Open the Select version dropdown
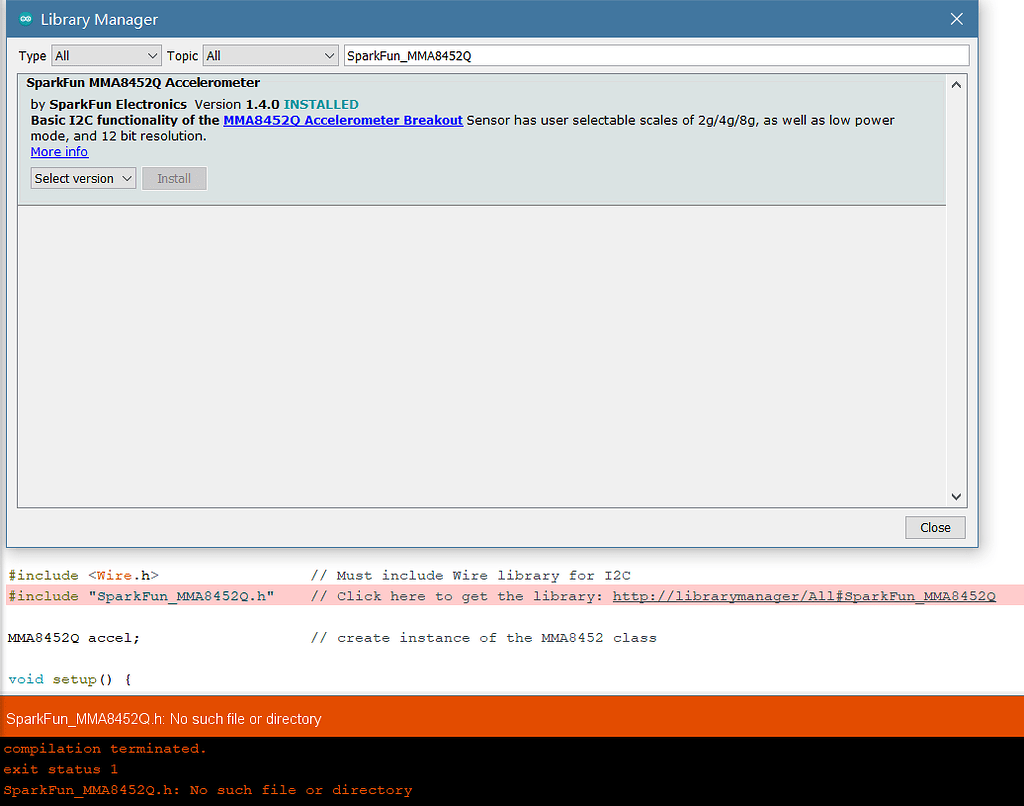Viewport: 1024px width, 806px height. coord(82,178)
